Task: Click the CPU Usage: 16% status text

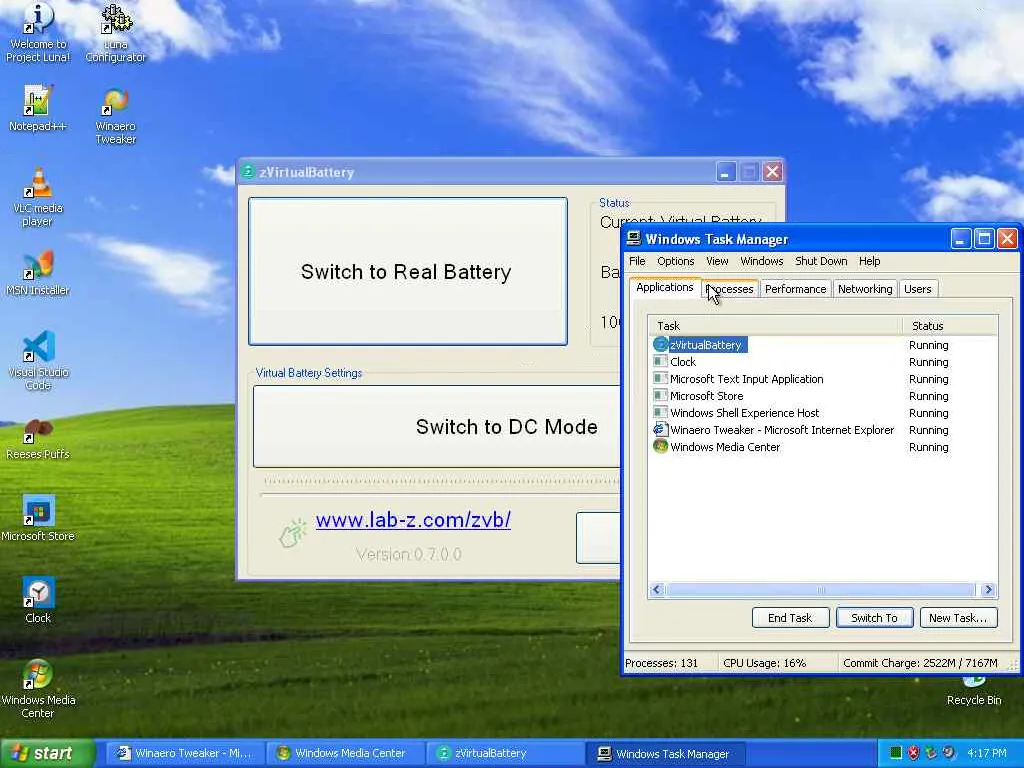Action: 764,663
